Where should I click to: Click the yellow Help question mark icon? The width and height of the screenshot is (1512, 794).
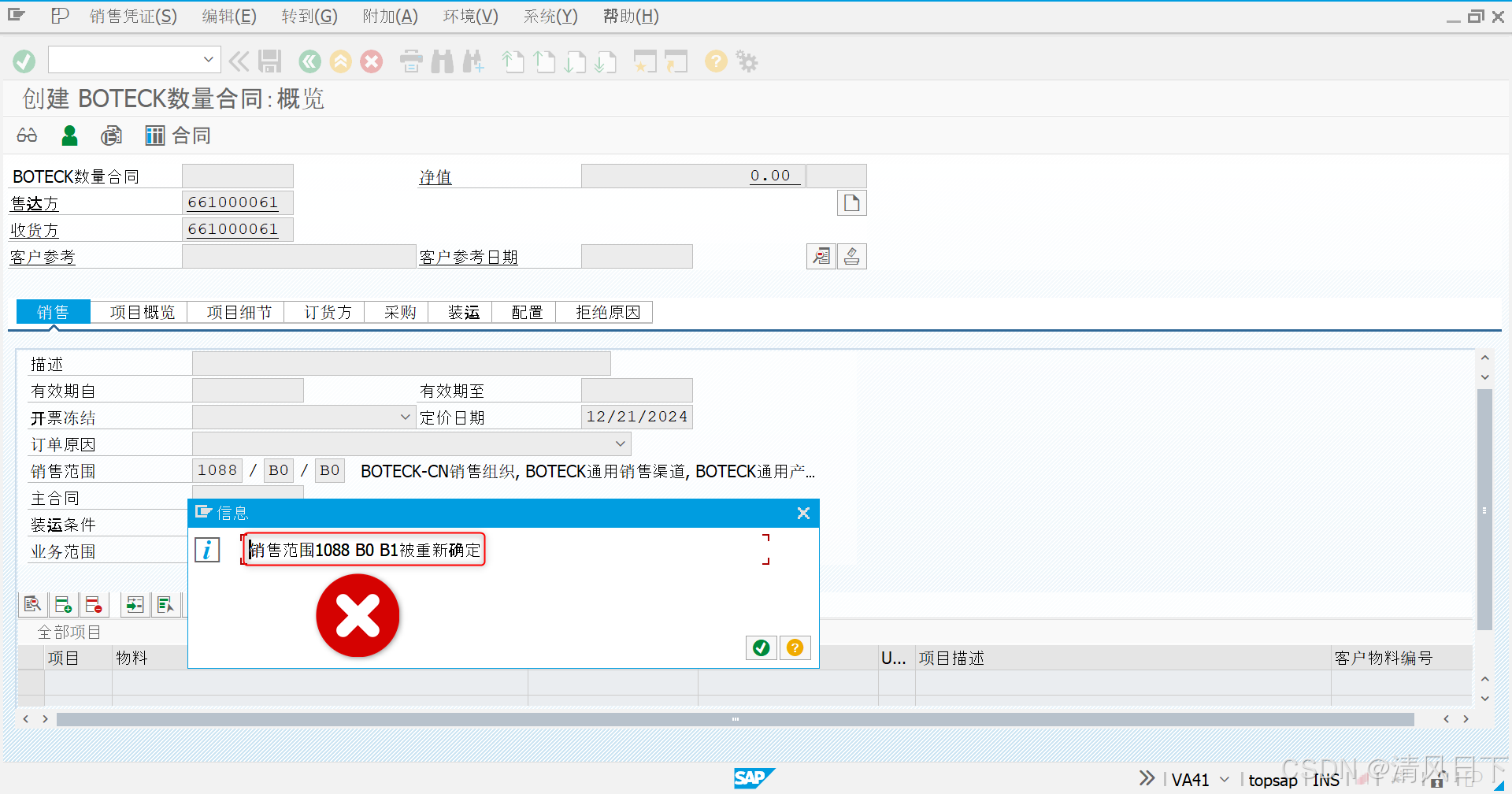[x=716, y=61]
